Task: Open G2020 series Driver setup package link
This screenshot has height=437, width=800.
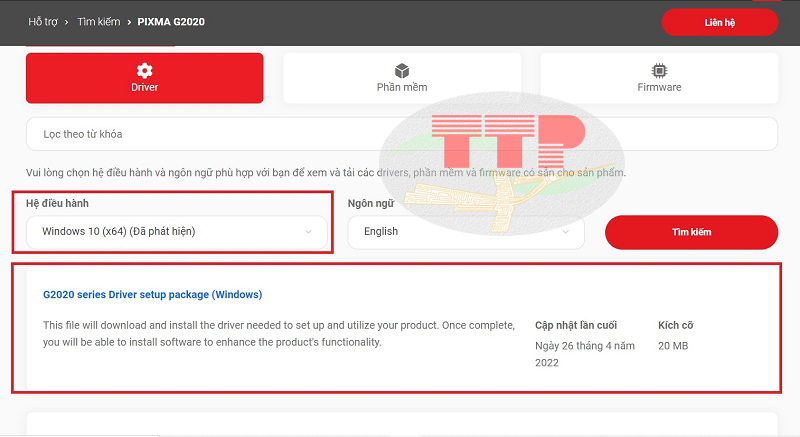Action: (153, 295)
